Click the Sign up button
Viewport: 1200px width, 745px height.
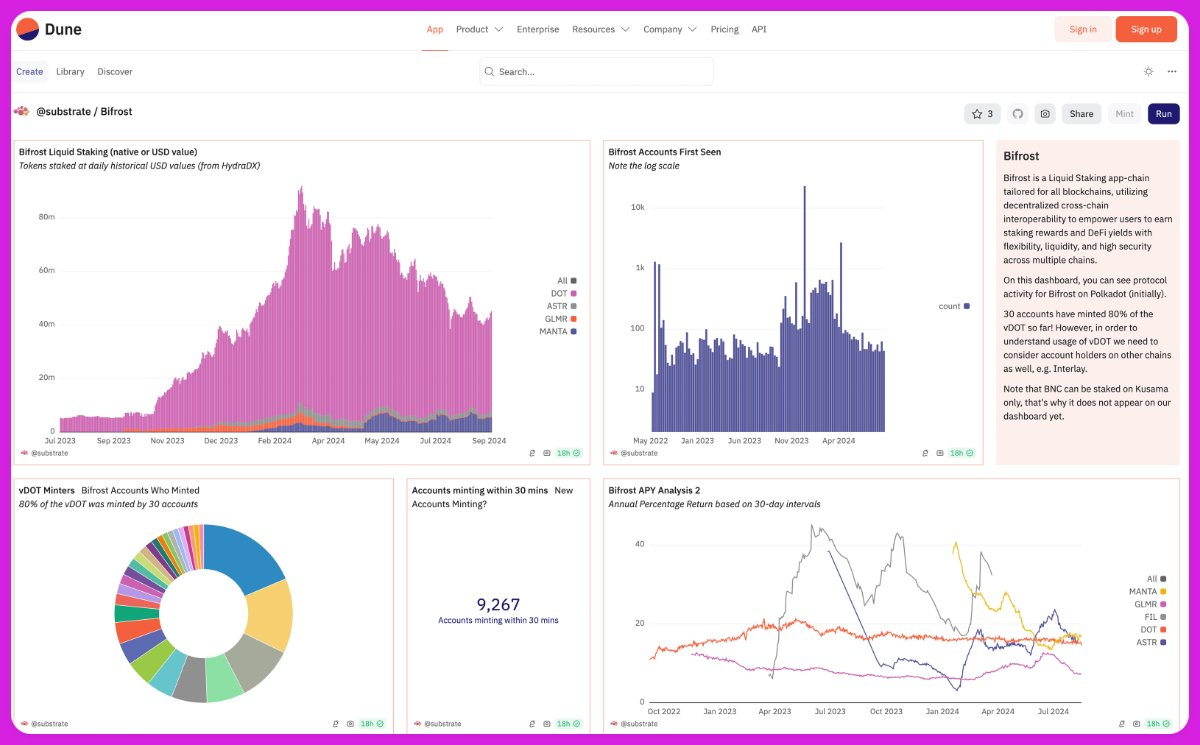1146,29
